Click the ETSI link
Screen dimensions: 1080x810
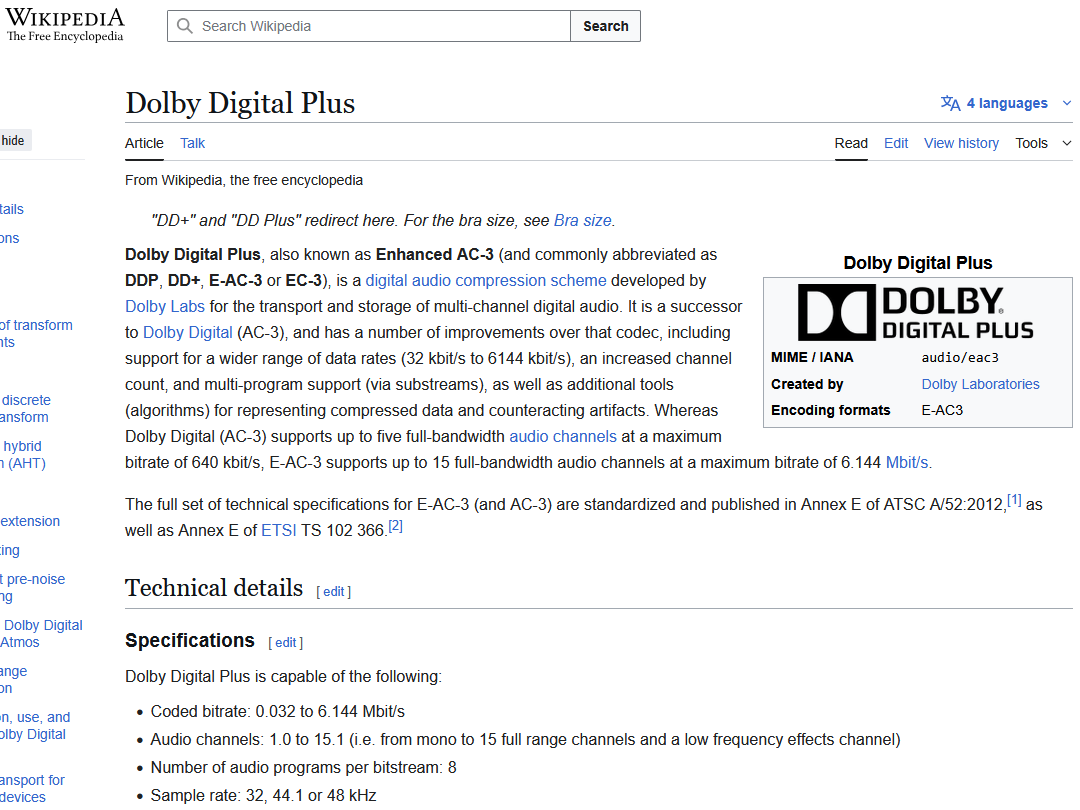(279, 530)
